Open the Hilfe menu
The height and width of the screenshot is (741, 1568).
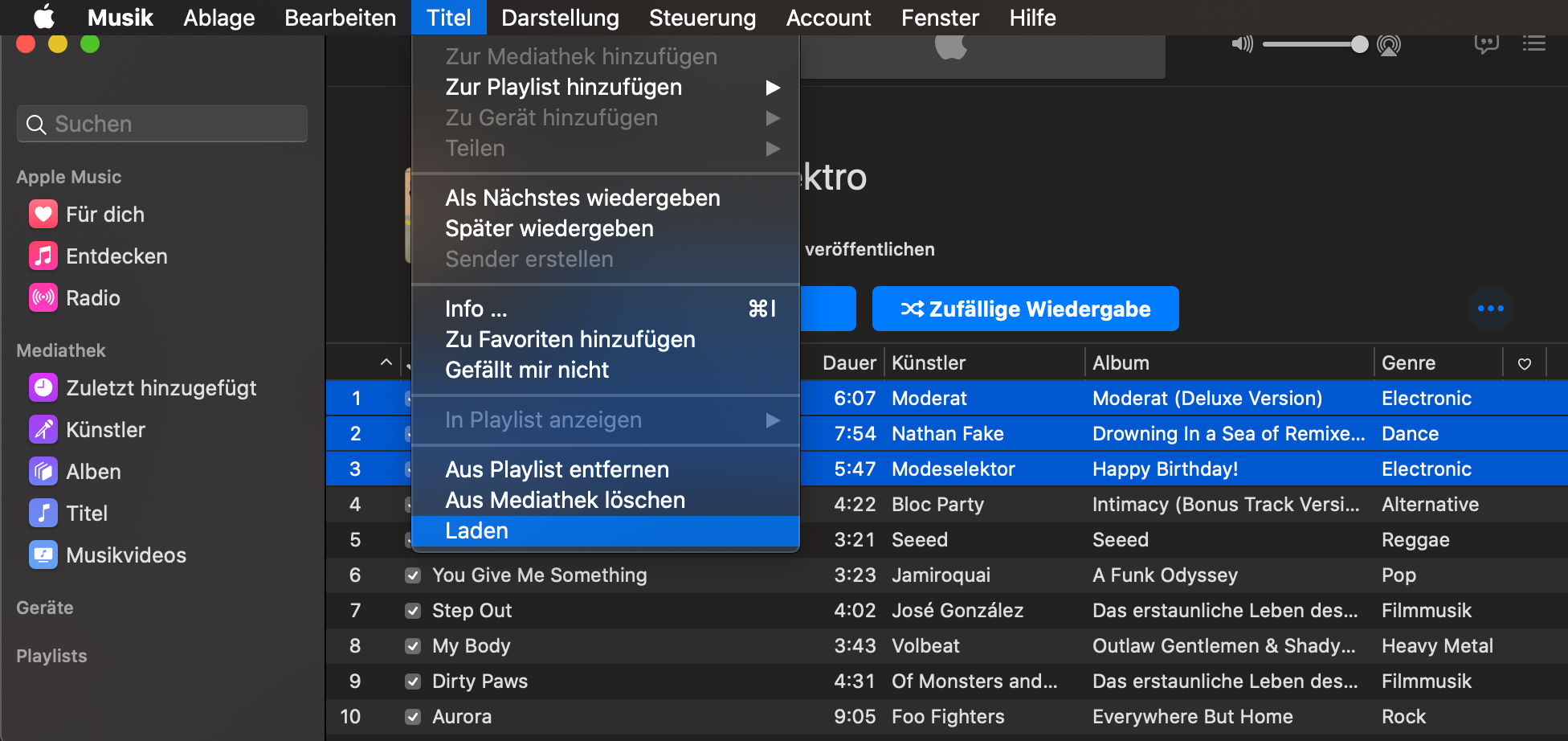1033,18
